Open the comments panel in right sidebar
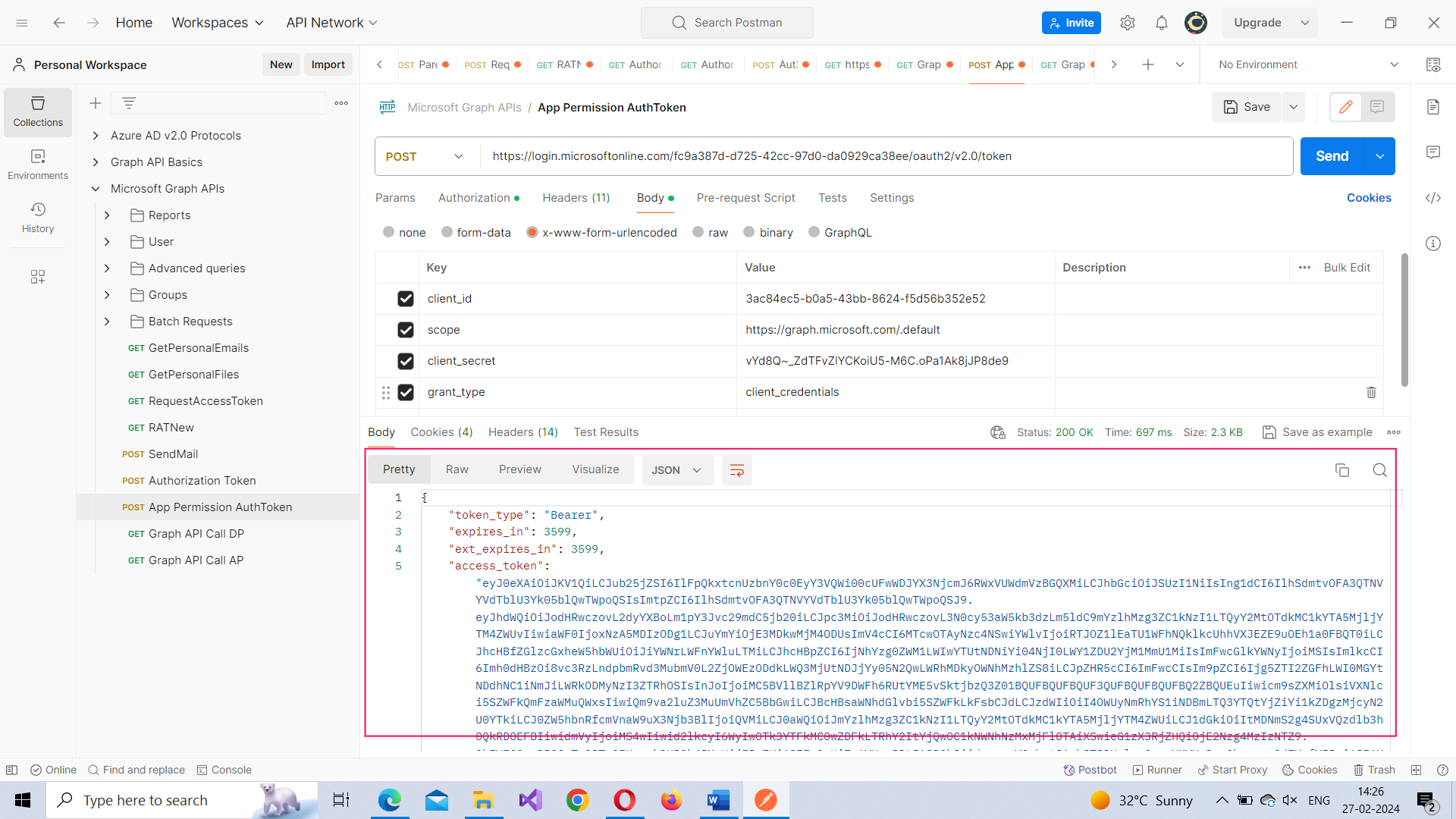Viewport: 1456px width, 819px height. (1433, 152)
